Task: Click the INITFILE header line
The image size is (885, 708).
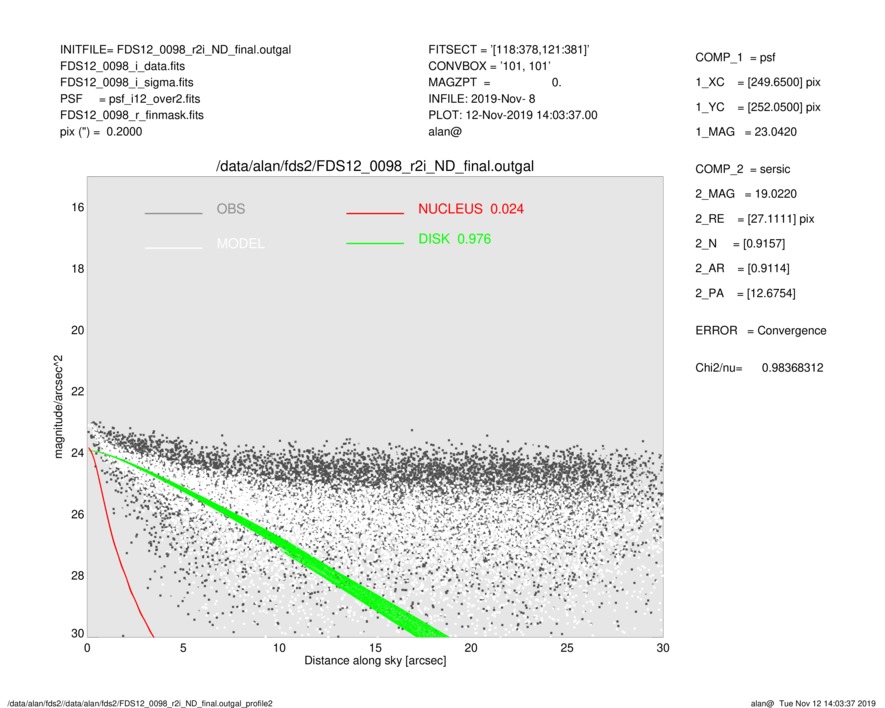Action: tap(175, 49)
